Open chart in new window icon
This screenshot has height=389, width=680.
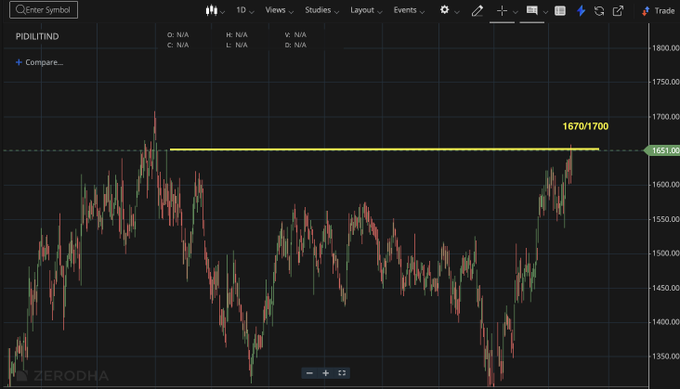point(618,10)
